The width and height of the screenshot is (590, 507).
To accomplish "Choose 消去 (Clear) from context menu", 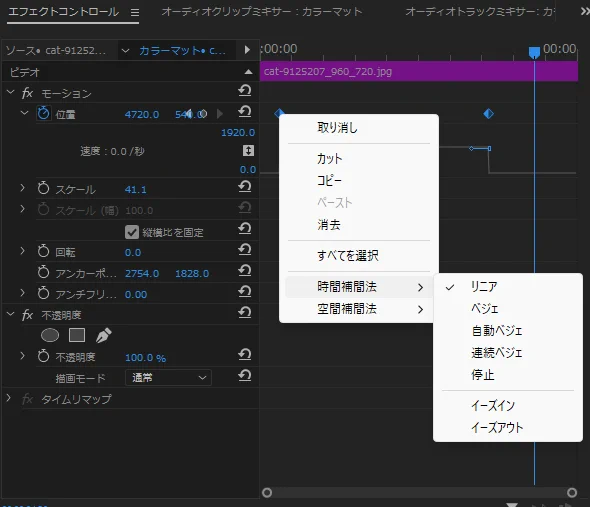I will coord(359,225).
